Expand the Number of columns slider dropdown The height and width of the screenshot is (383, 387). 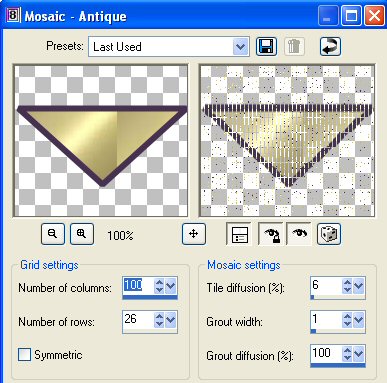click(x=171, y=286)
